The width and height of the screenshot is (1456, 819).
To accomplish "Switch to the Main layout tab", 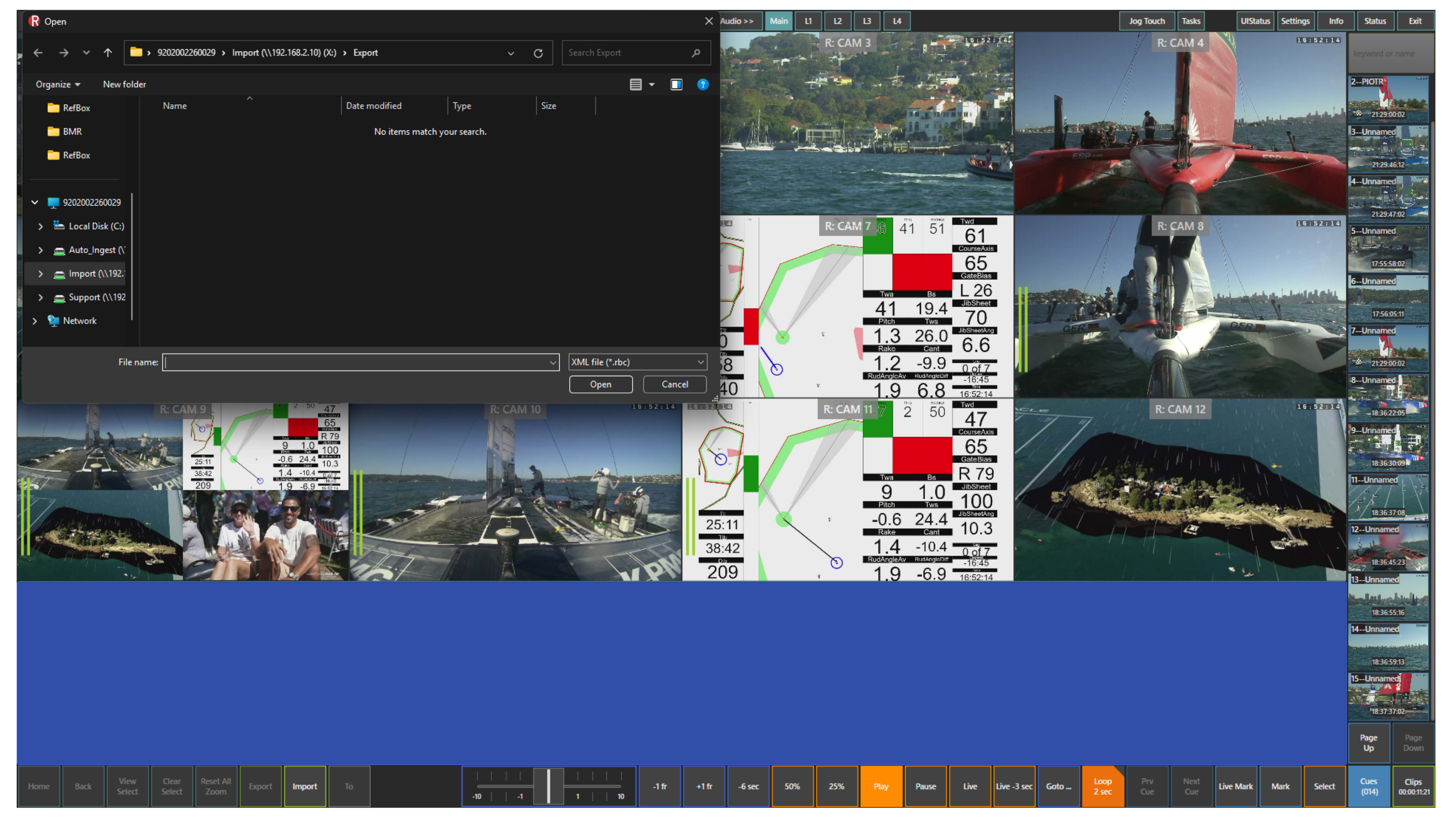I will (778, 21).
